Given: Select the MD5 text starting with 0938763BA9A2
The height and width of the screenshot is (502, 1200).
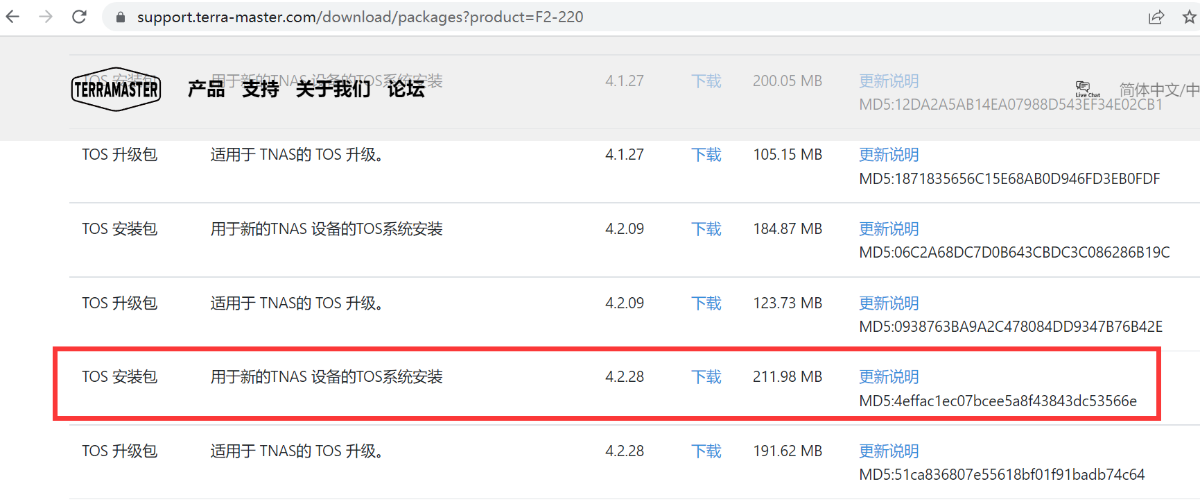Looking at the screenshot, I should point(1011,327).
